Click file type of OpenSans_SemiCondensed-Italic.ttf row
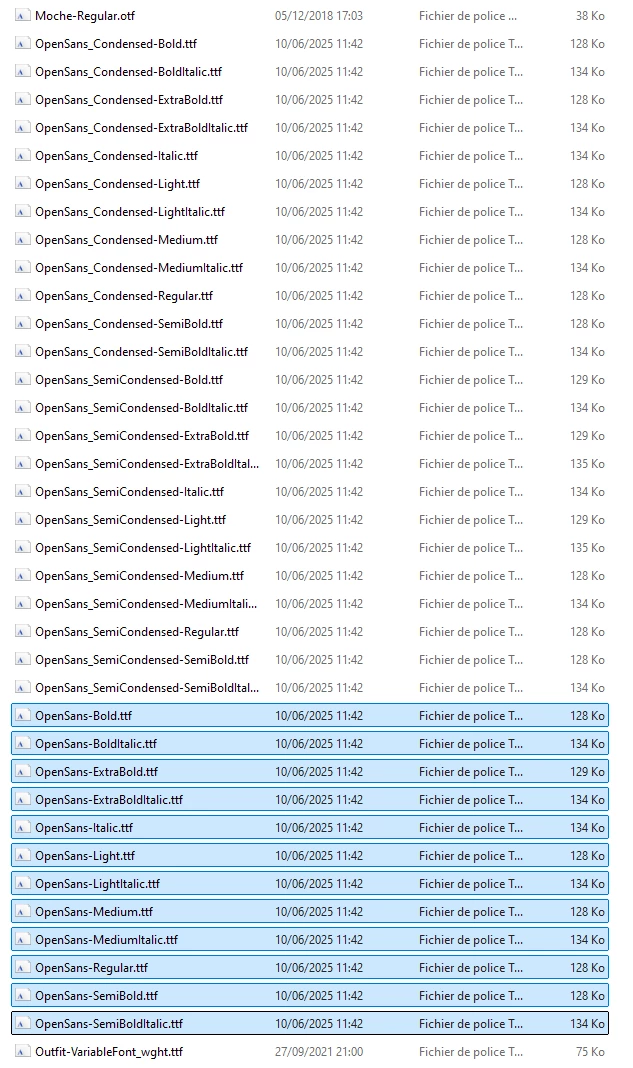 point(471,491)
